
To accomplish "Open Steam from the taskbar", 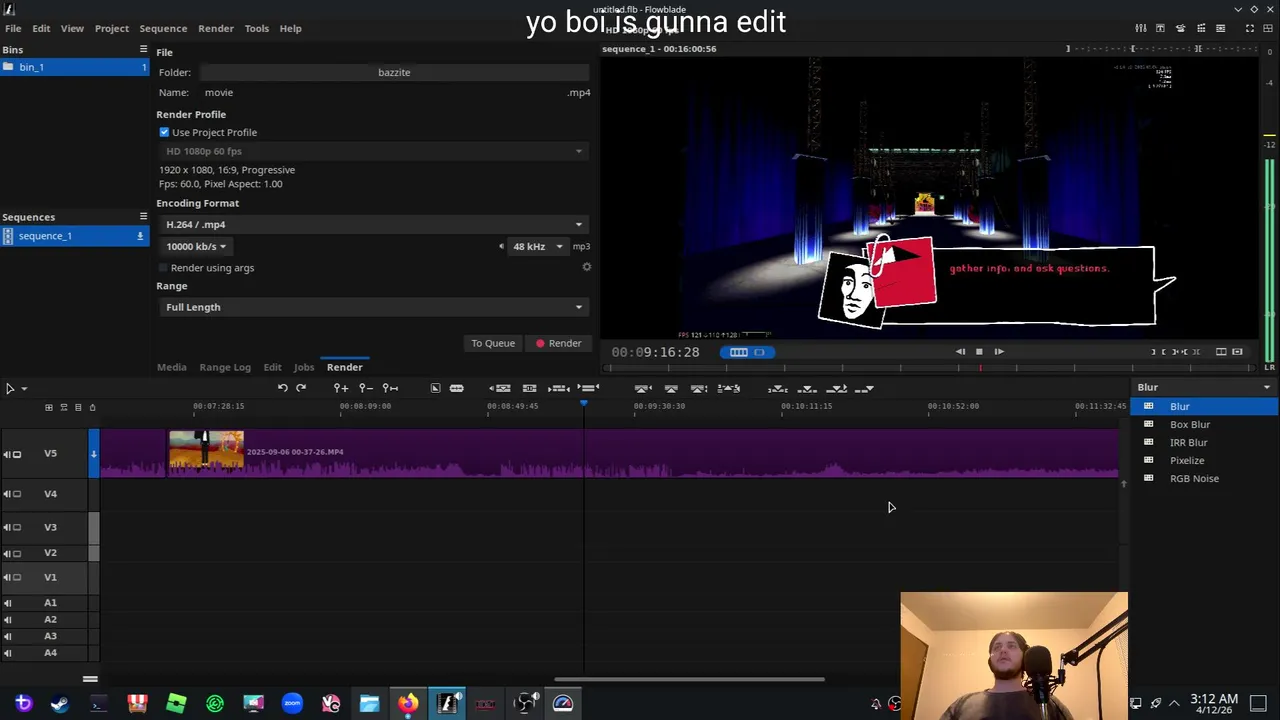I will [60, 703].
